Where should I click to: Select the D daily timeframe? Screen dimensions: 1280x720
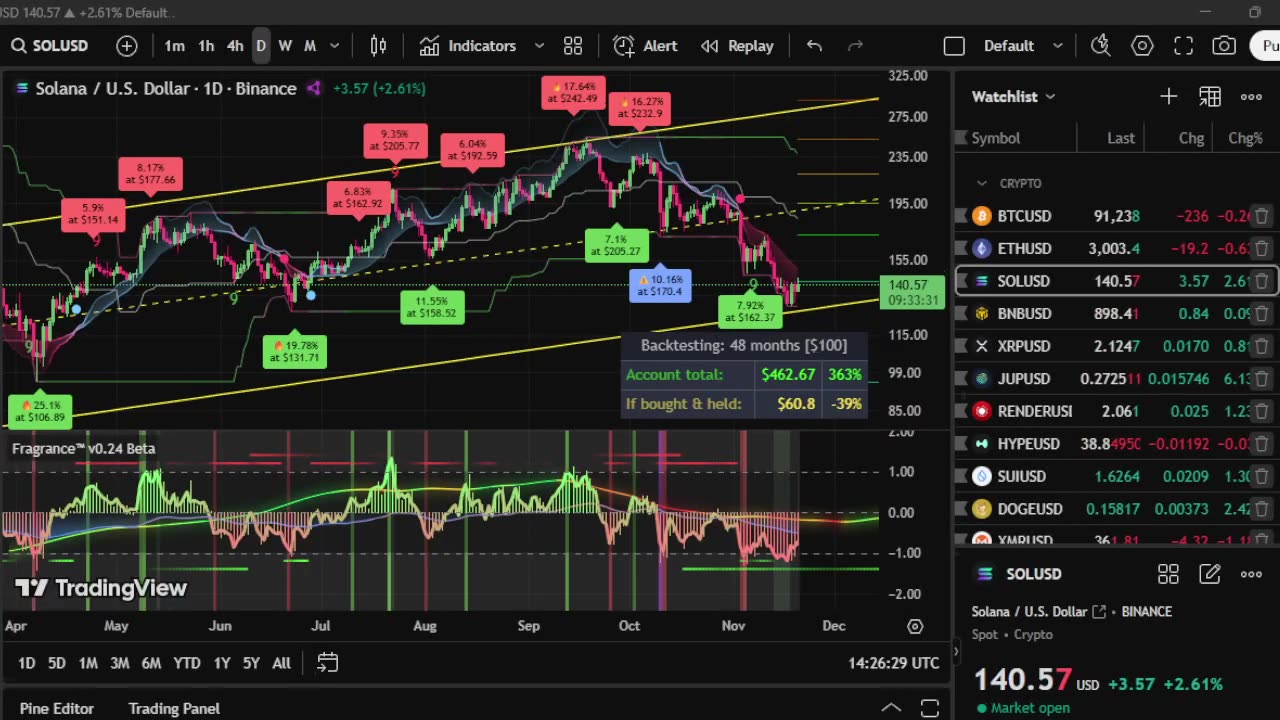(x=261, y=46)
